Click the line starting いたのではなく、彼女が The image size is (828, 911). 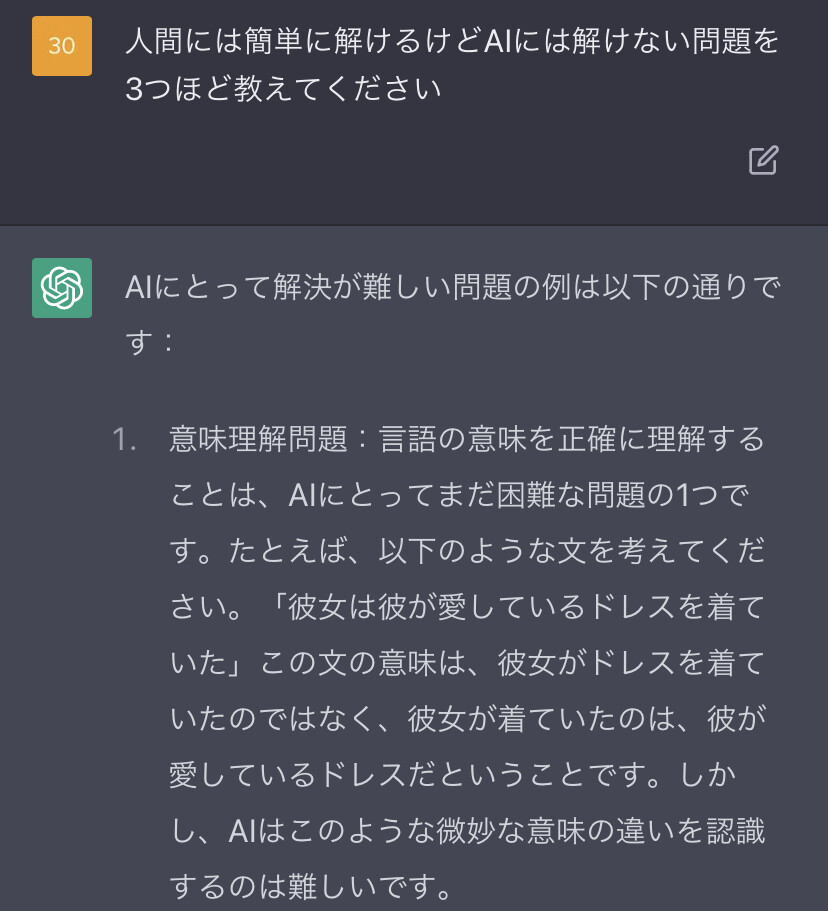467,720
